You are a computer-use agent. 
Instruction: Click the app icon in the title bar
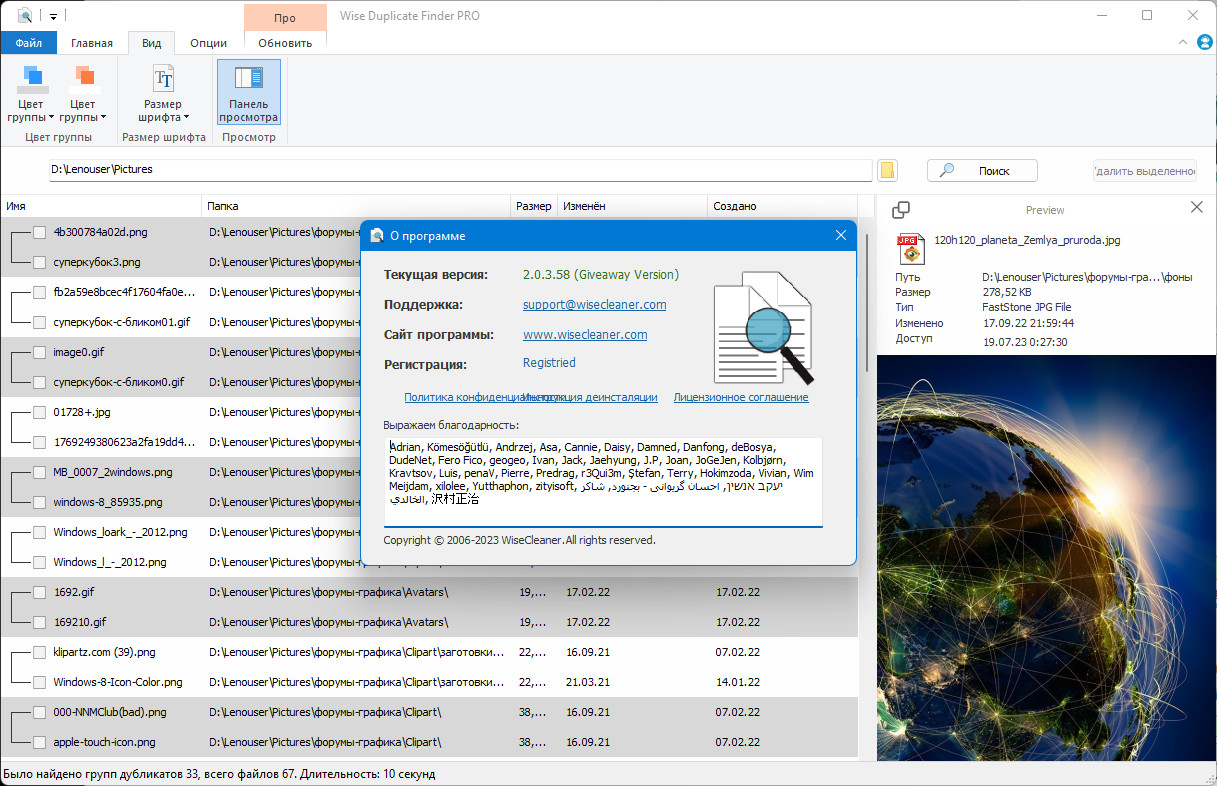[25, 15]
